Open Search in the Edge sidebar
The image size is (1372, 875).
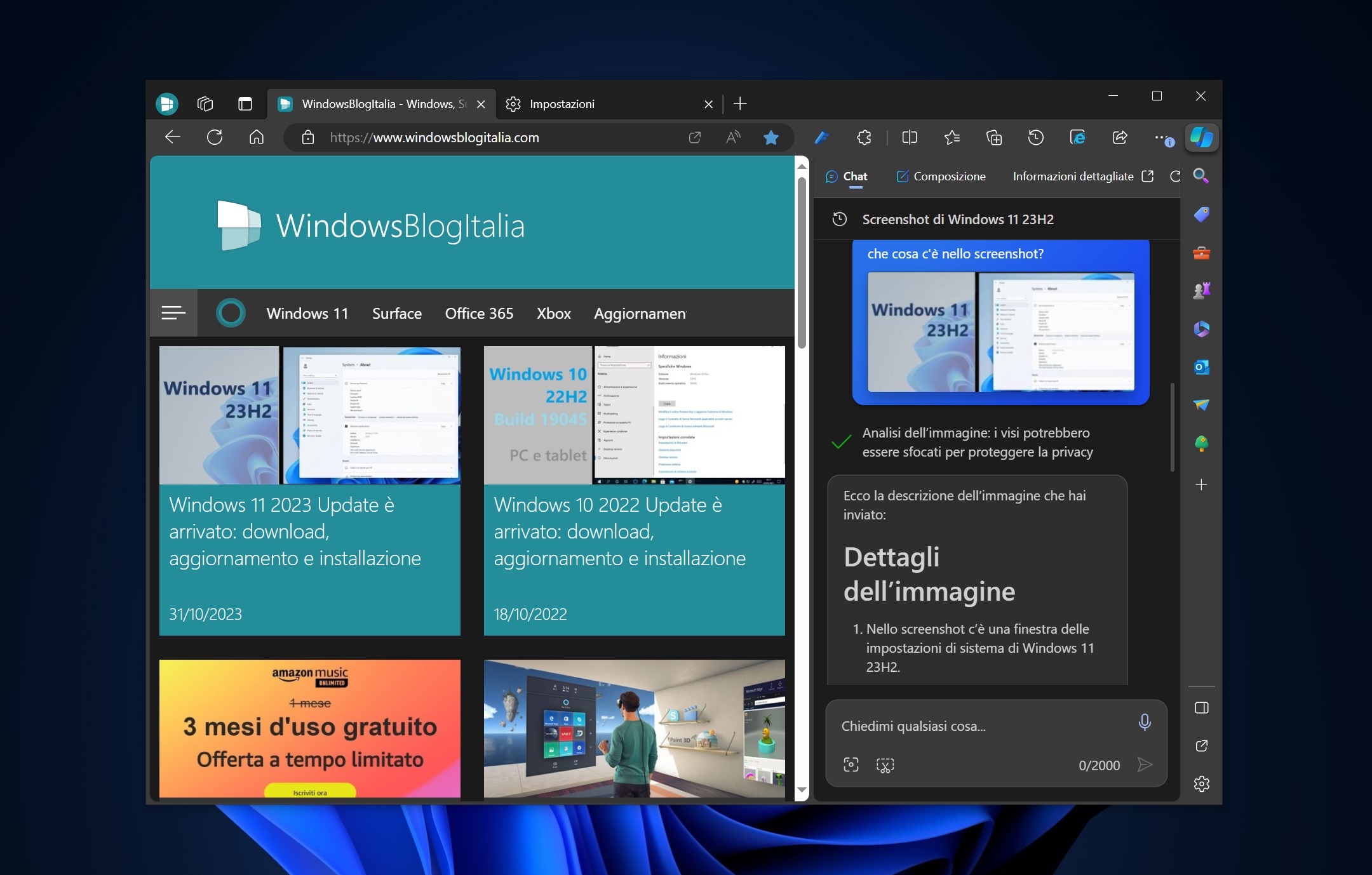[1201, 176]
